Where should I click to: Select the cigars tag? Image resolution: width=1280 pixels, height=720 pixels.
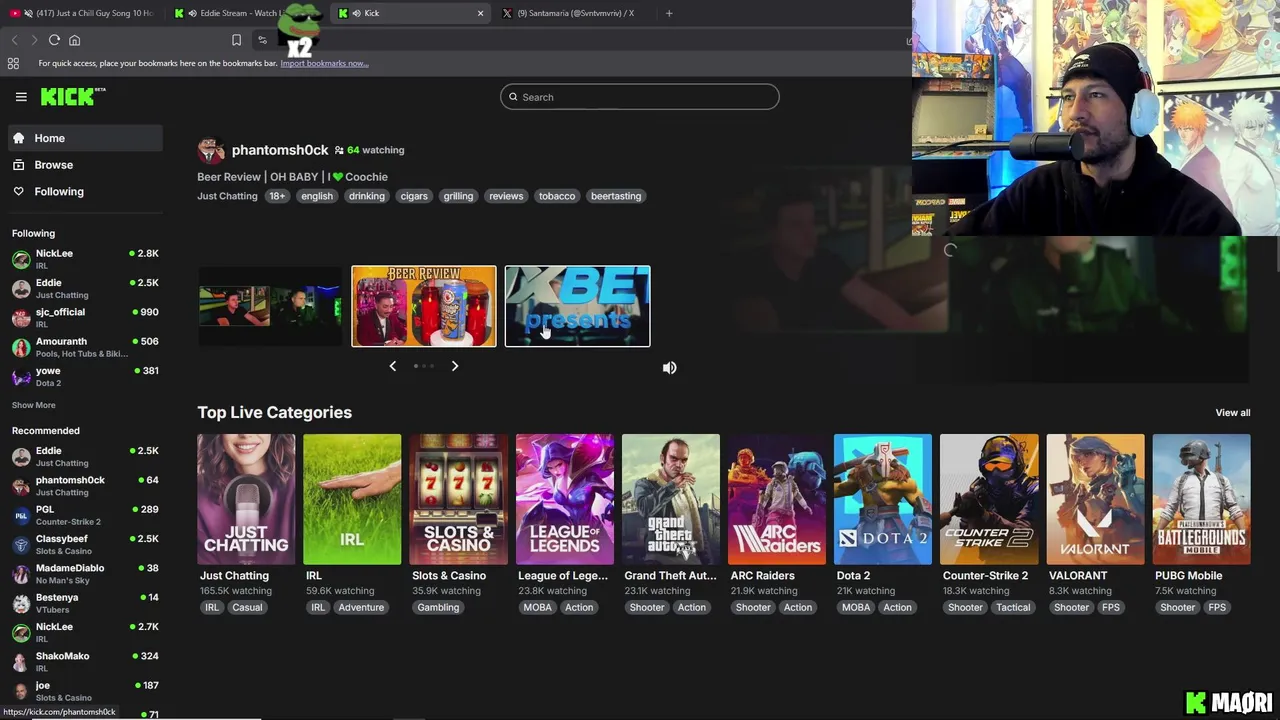414,196
